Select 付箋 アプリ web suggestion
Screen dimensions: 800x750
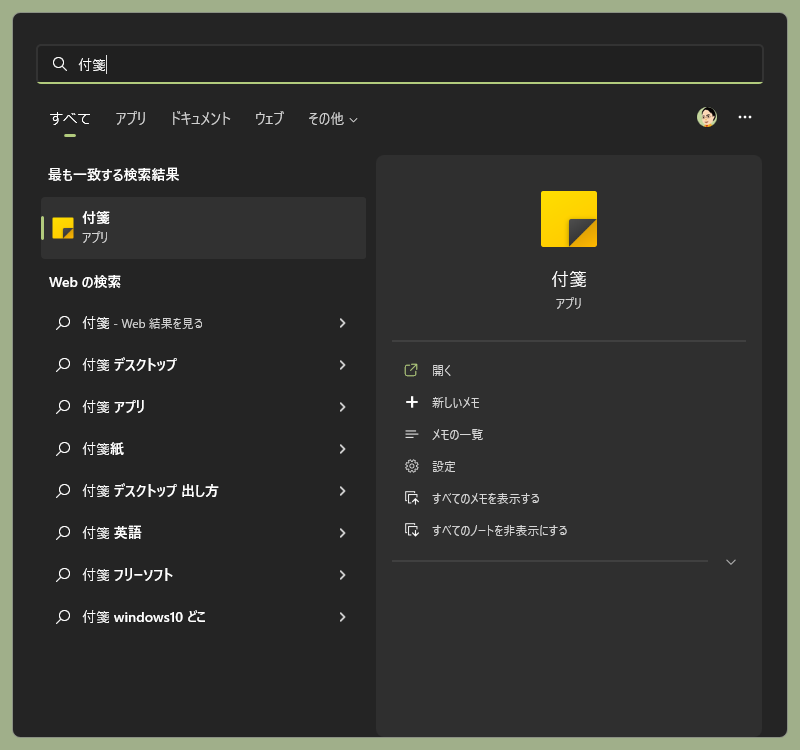[204, 407]
